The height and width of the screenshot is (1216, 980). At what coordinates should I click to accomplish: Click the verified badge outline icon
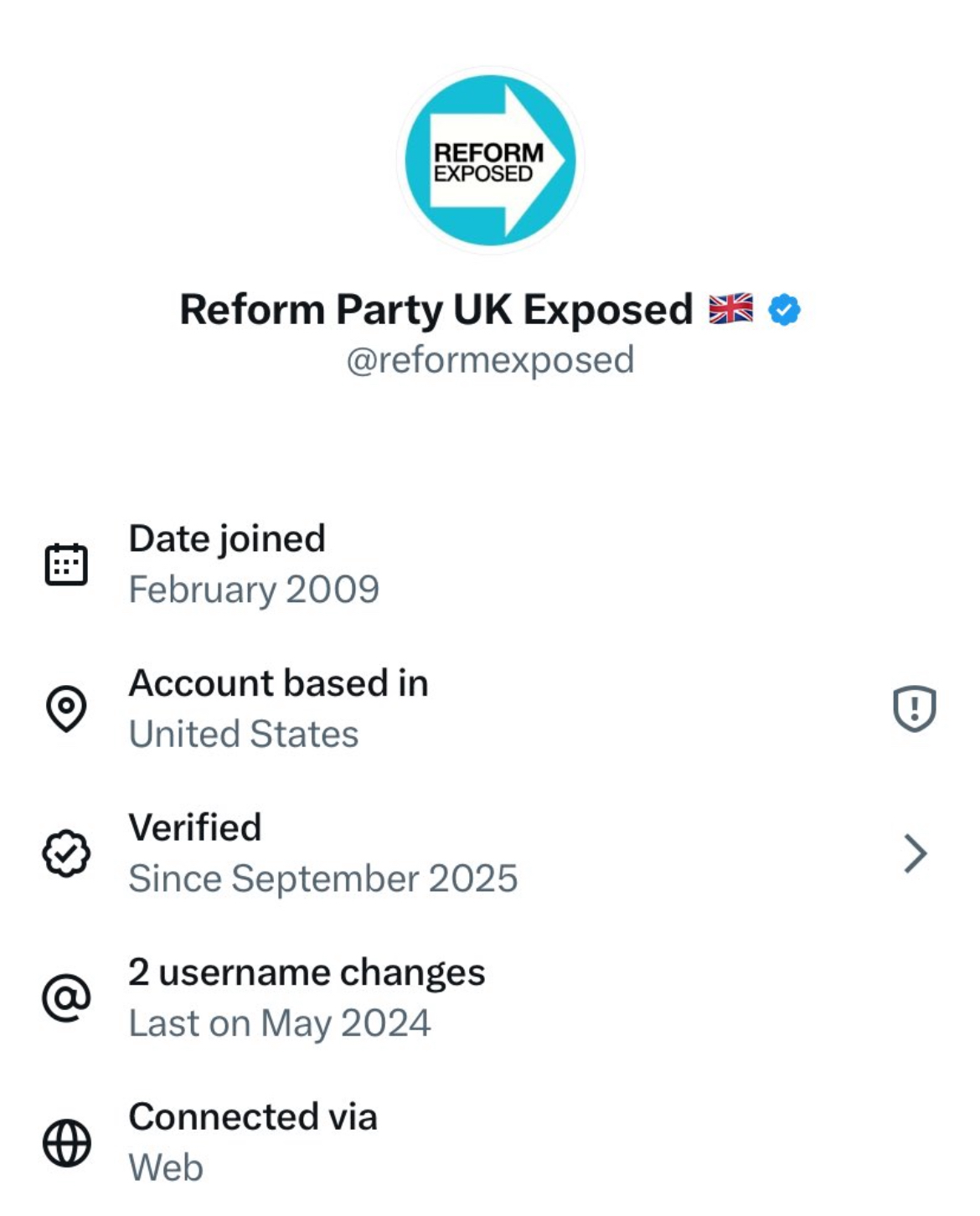[x=66, y=854]
